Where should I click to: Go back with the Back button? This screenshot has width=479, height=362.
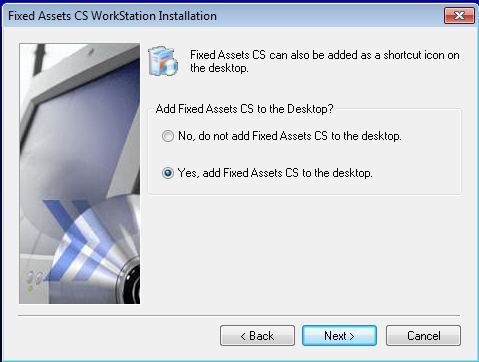257,336
